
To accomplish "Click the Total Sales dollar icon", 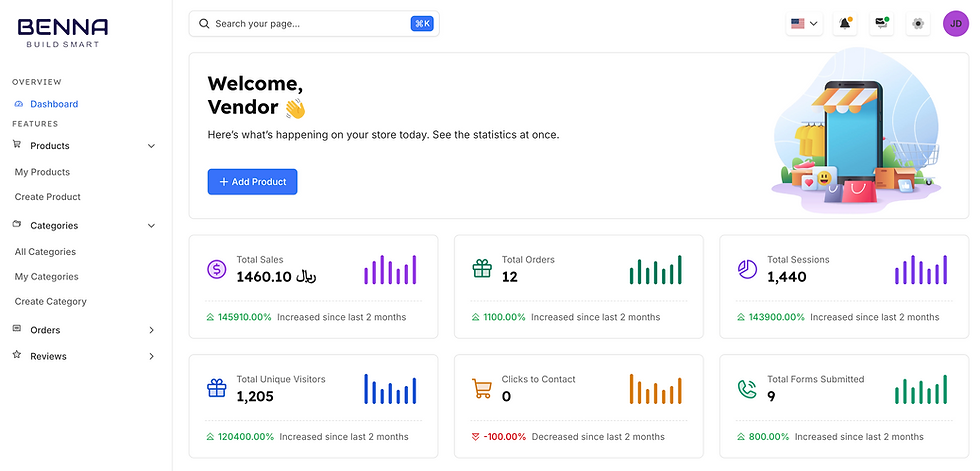I will coord(217,269).
